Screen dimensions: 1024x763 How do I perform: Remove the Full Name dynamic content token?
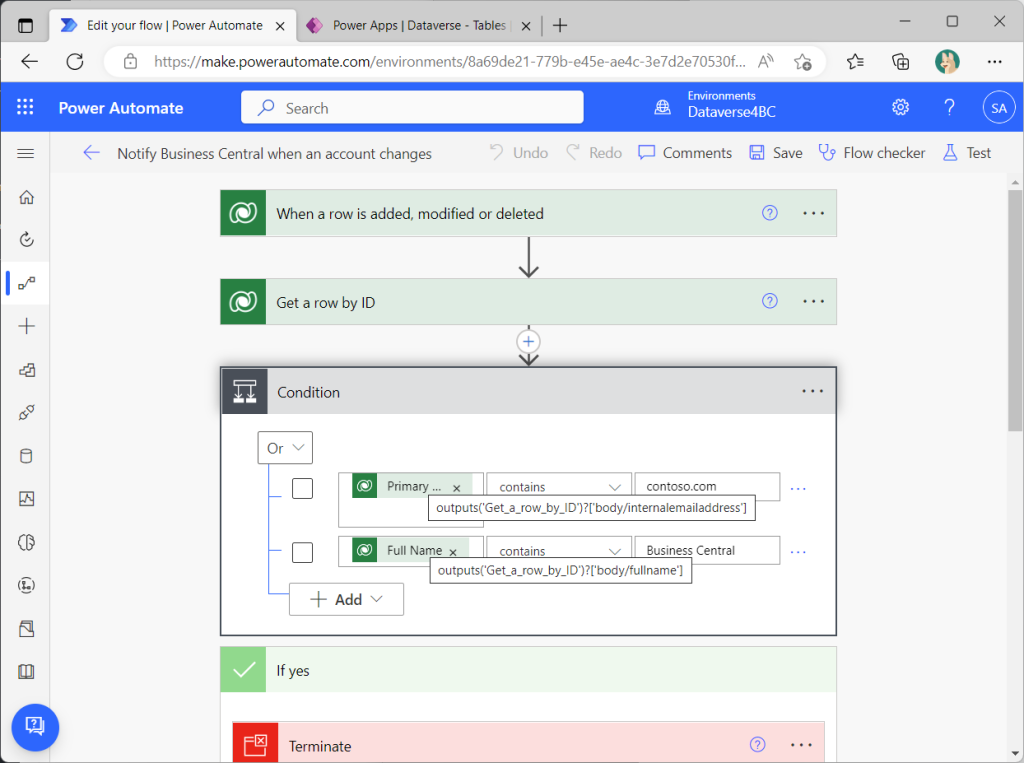click(x=453, y=552)
